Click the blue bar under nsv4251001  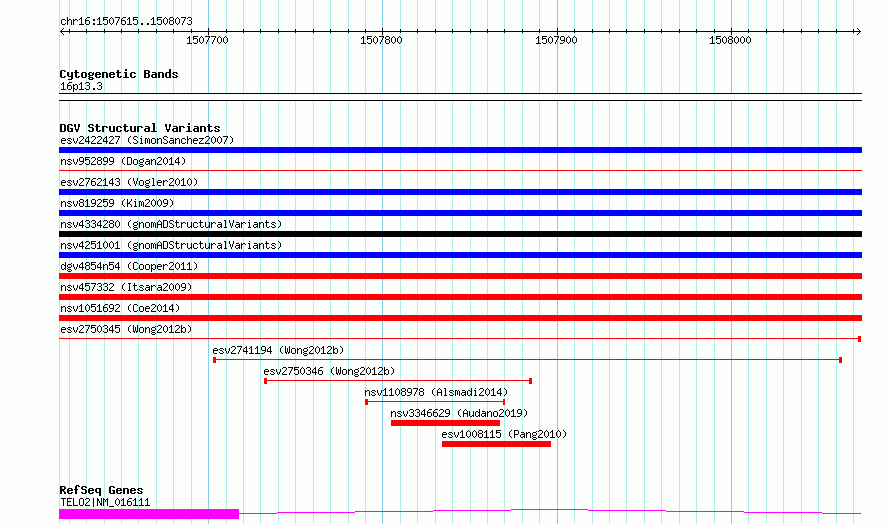tap(460, 255)
